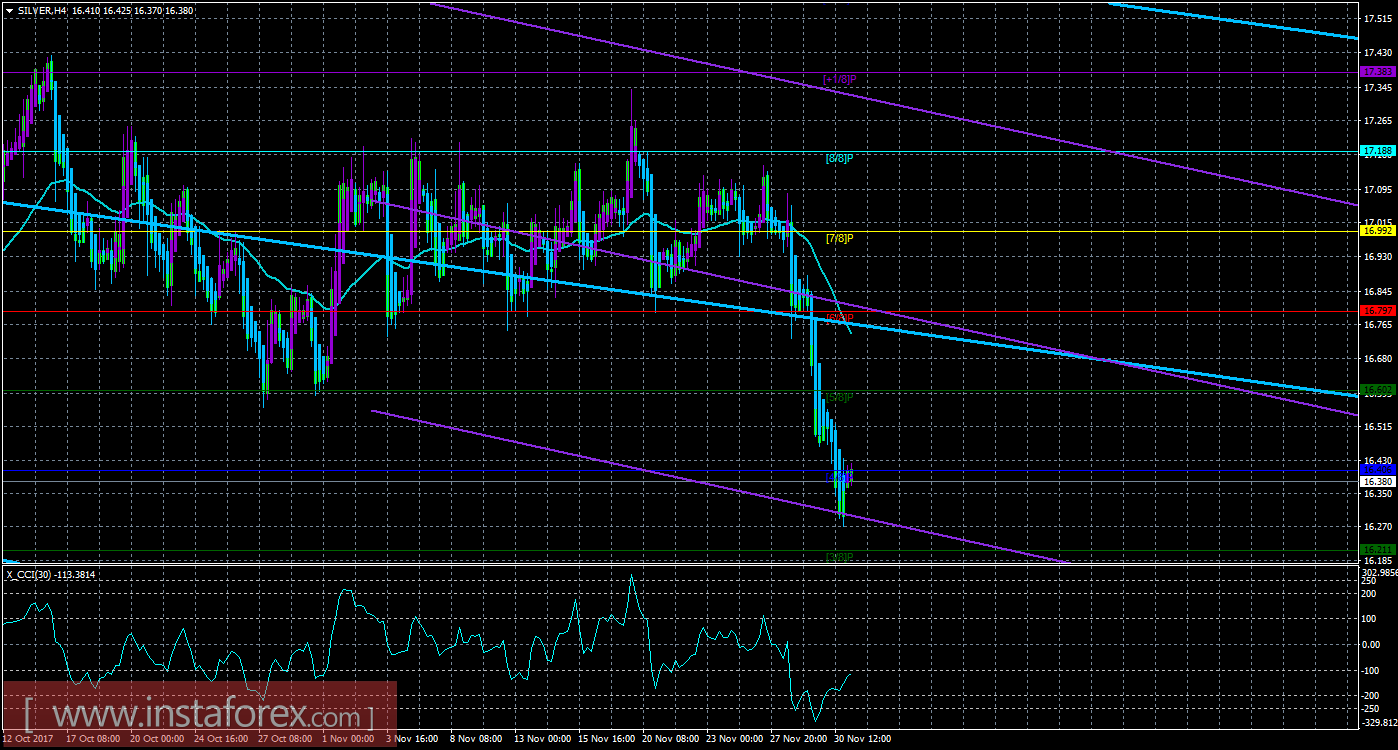Click the [+1/8]P Murrey level label
Image resolution: width=1398 pixels, height=750 pixels.
(838, 79)
